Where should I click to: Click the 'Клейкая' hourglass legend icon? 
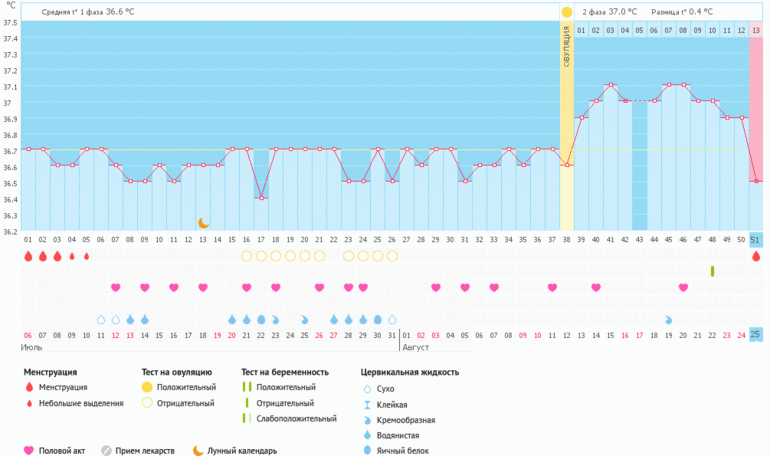[x=367, y=403]
